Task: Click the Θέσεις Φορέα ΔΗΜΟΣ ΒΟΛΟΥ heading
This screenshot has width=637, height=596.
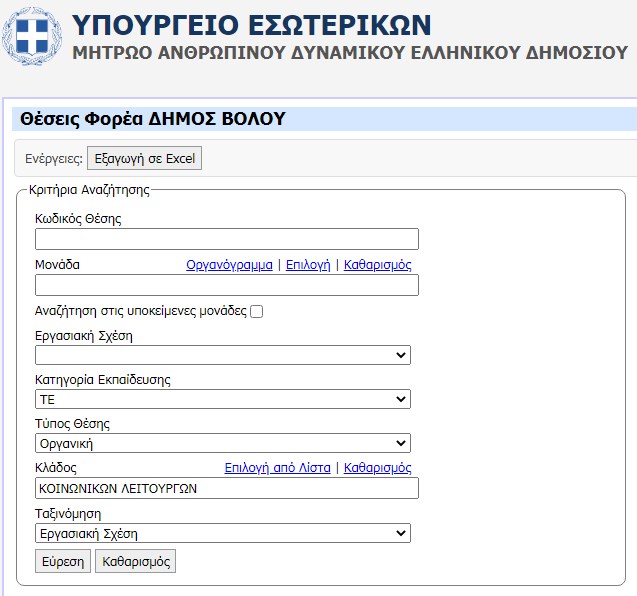Action: coord(153,119)
